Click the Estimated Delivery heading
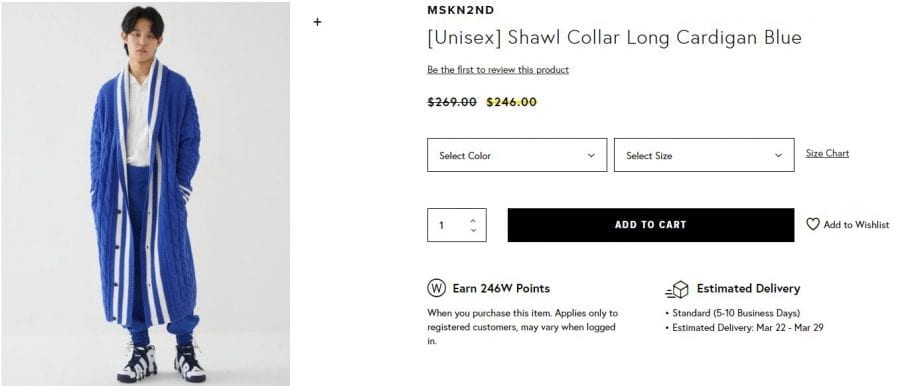This screenshot has height=386, width=900. pyautogui.click(x=748, y=288)
